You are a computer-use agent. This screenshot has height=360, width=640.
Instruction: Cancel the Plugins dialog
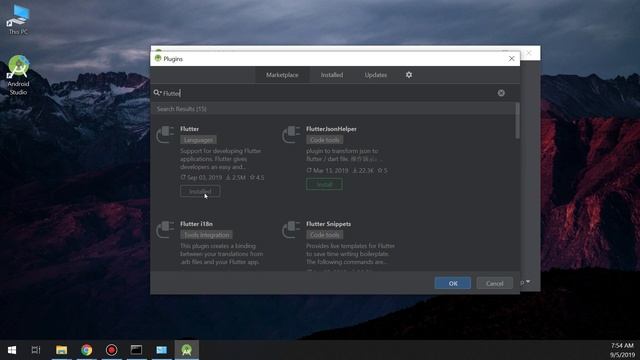click(494, 283)
